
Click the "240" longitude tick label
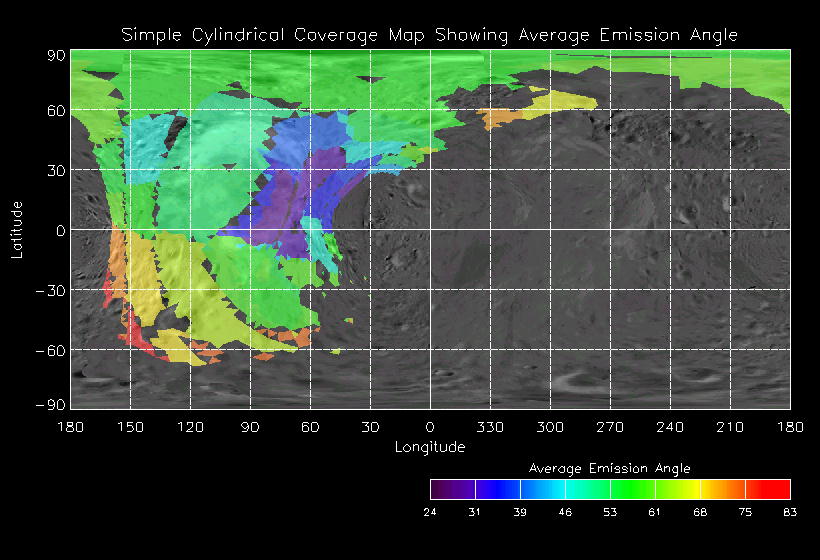[x=670, y=427]
